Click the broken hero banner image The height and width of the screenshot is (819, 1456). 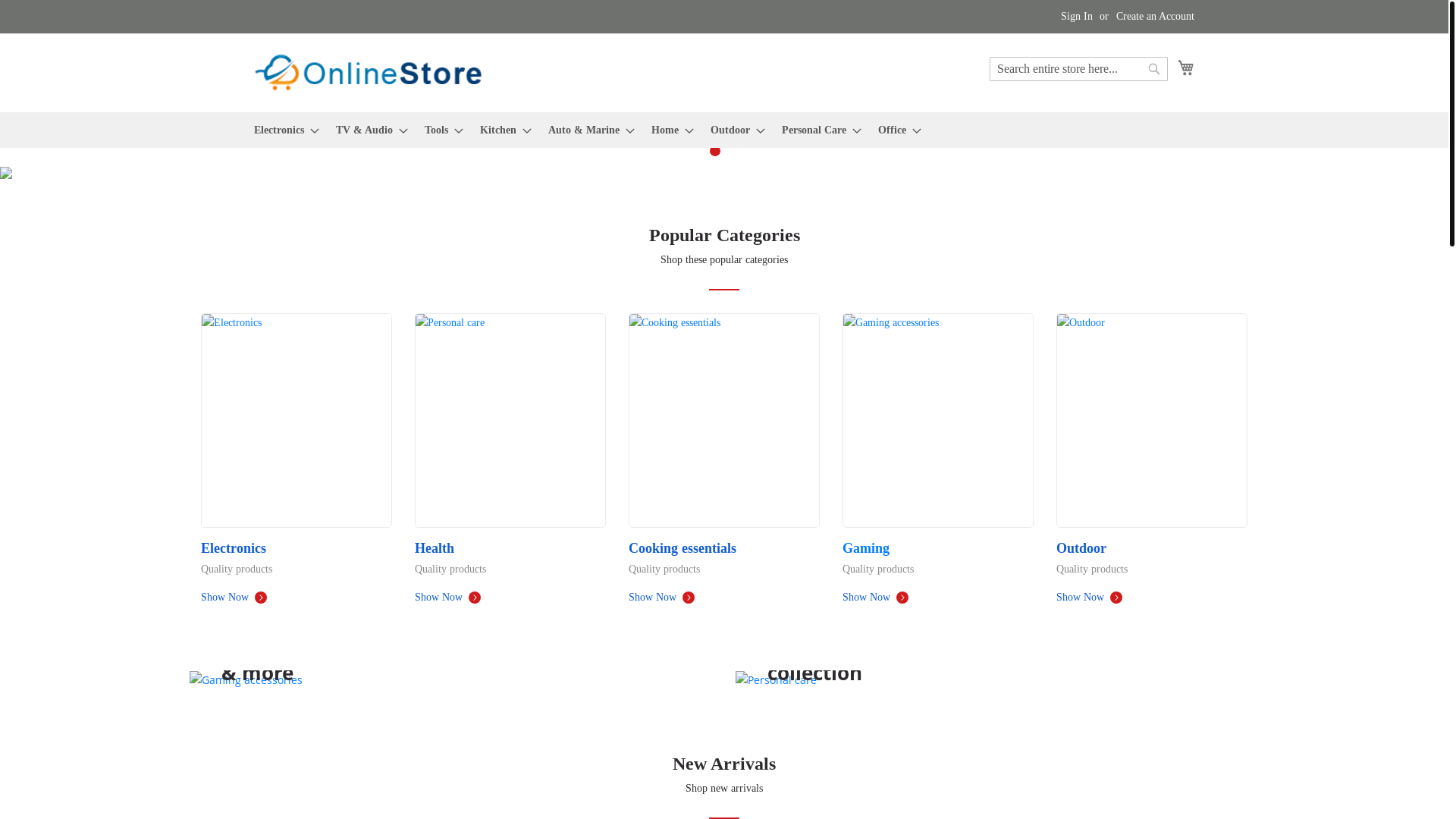6,173
